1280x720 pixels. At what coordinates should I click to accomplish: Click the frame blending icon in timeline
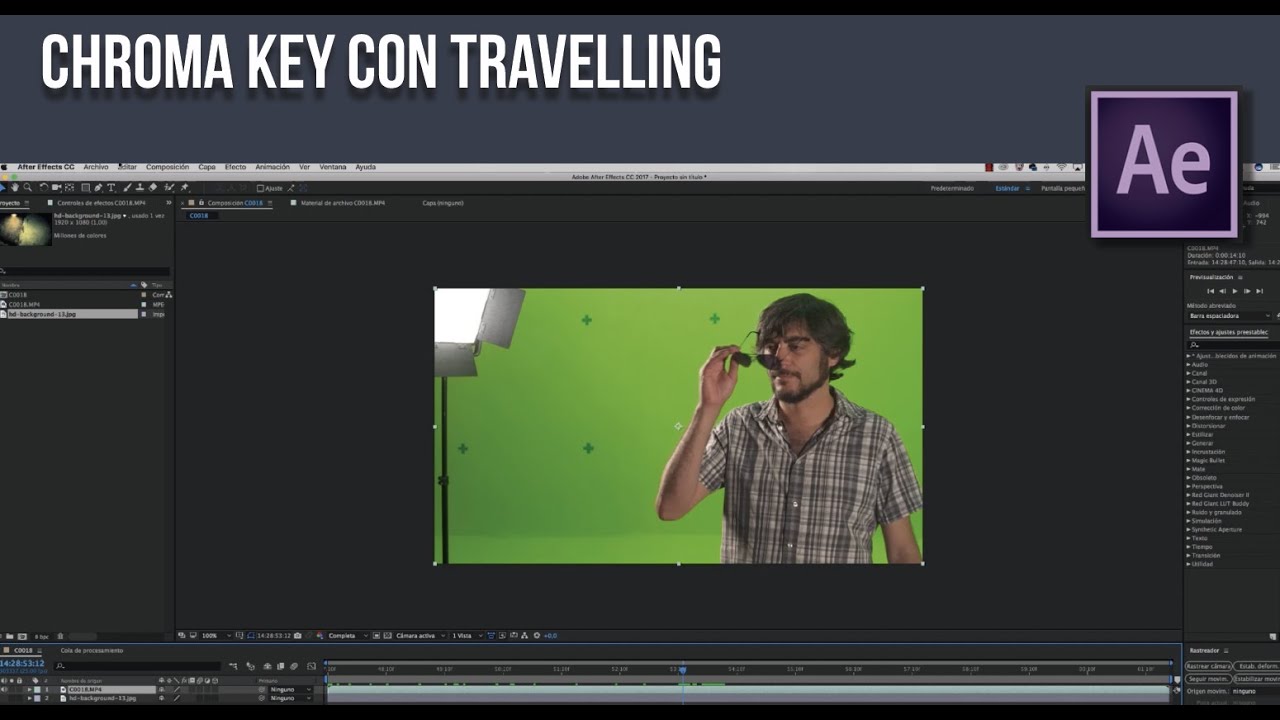[280, 666]
